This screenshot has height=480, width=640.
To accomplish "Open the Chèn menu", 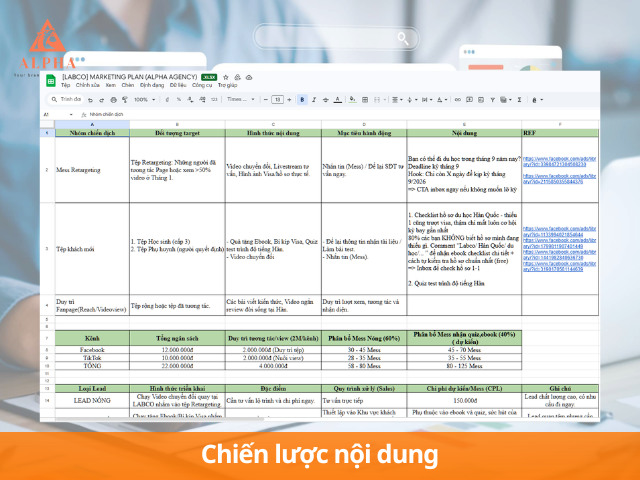I will coord(128,85).
